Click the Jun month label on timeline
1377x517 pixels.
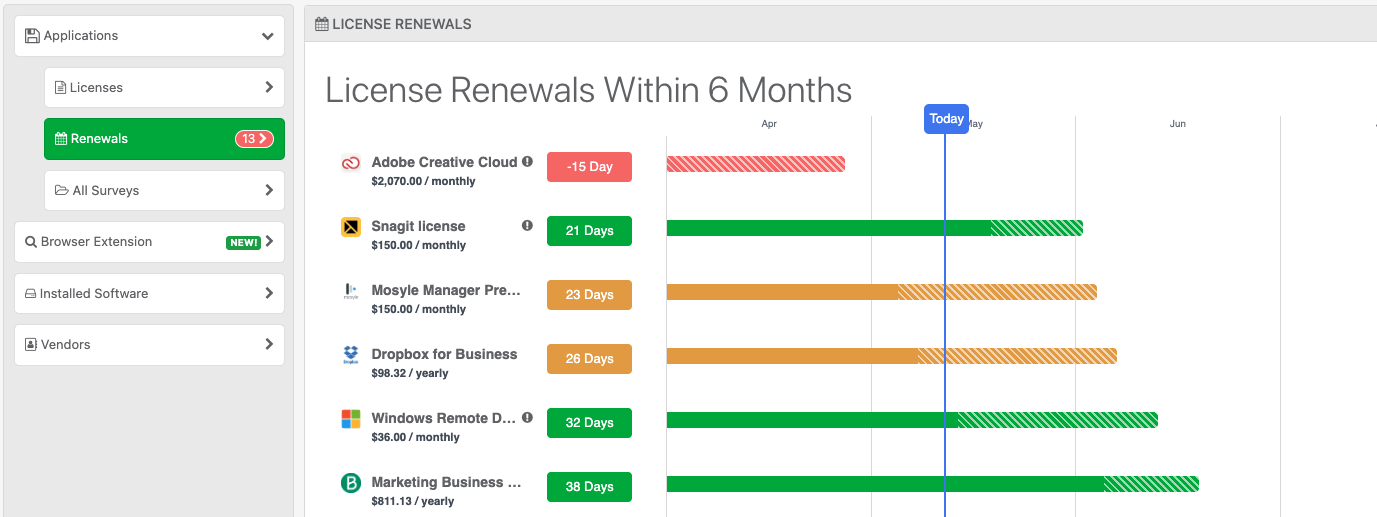tap(1178, 124)
